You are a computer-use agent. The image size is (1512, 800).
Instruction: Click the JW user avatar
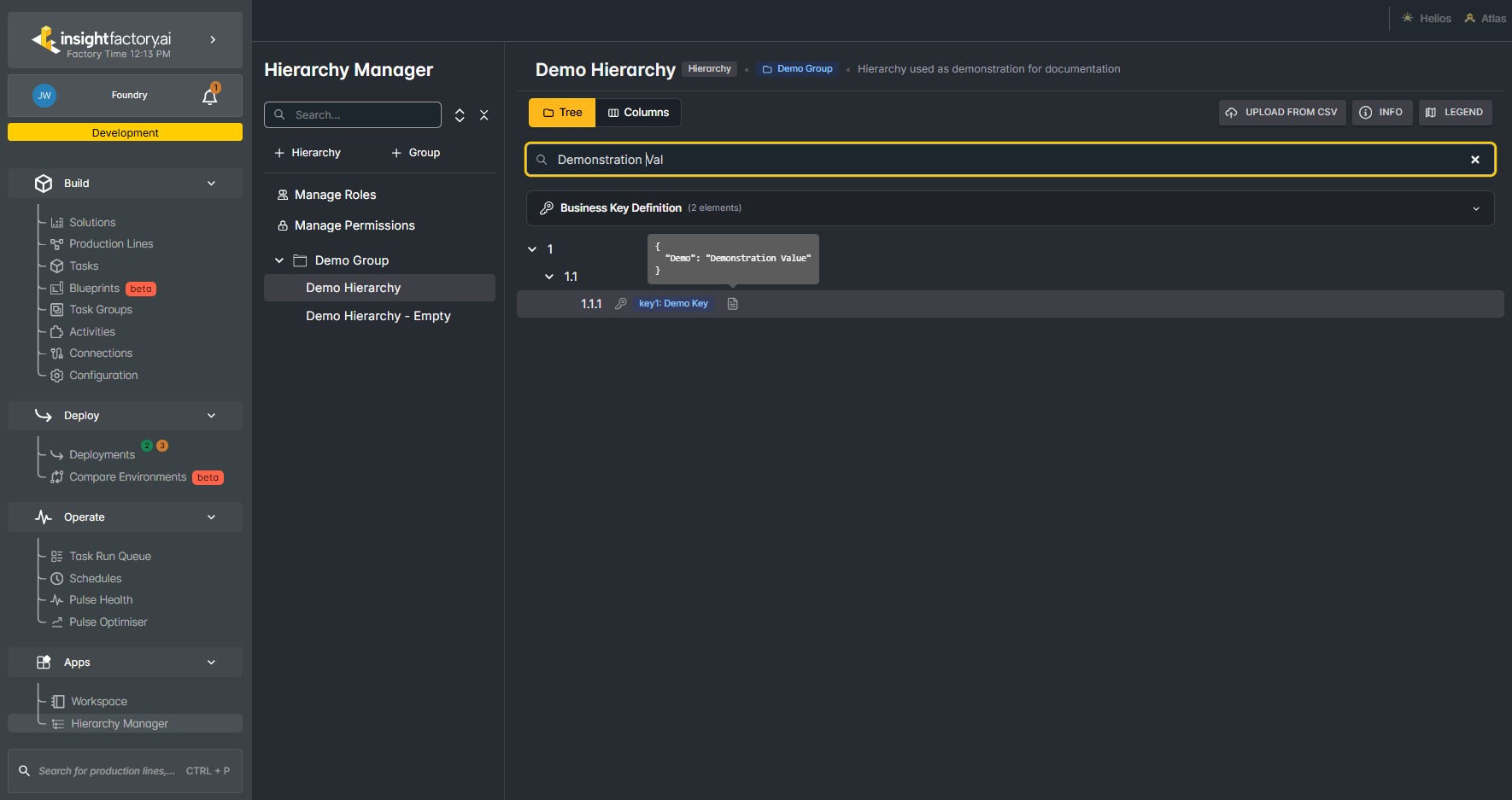(44, 96)
